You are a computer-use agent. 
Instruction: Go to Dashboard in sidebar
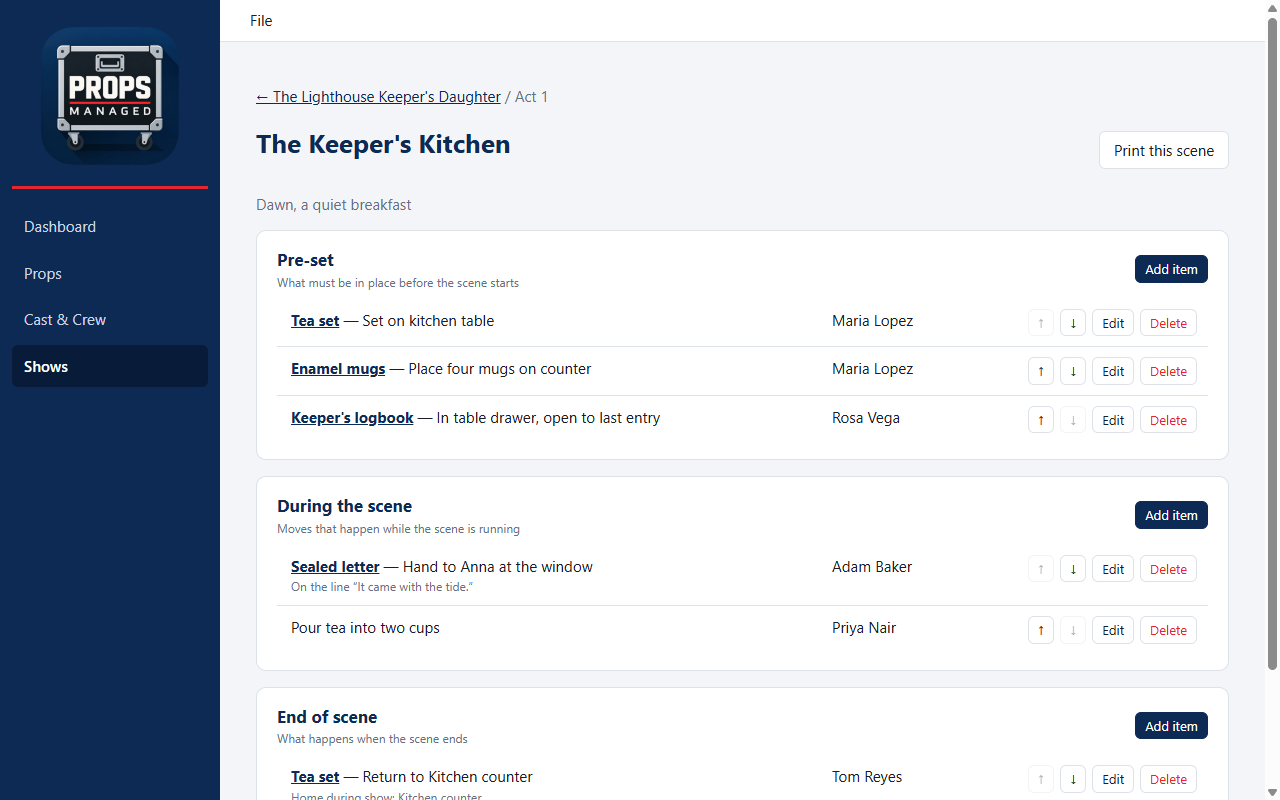tap(110, 227)
